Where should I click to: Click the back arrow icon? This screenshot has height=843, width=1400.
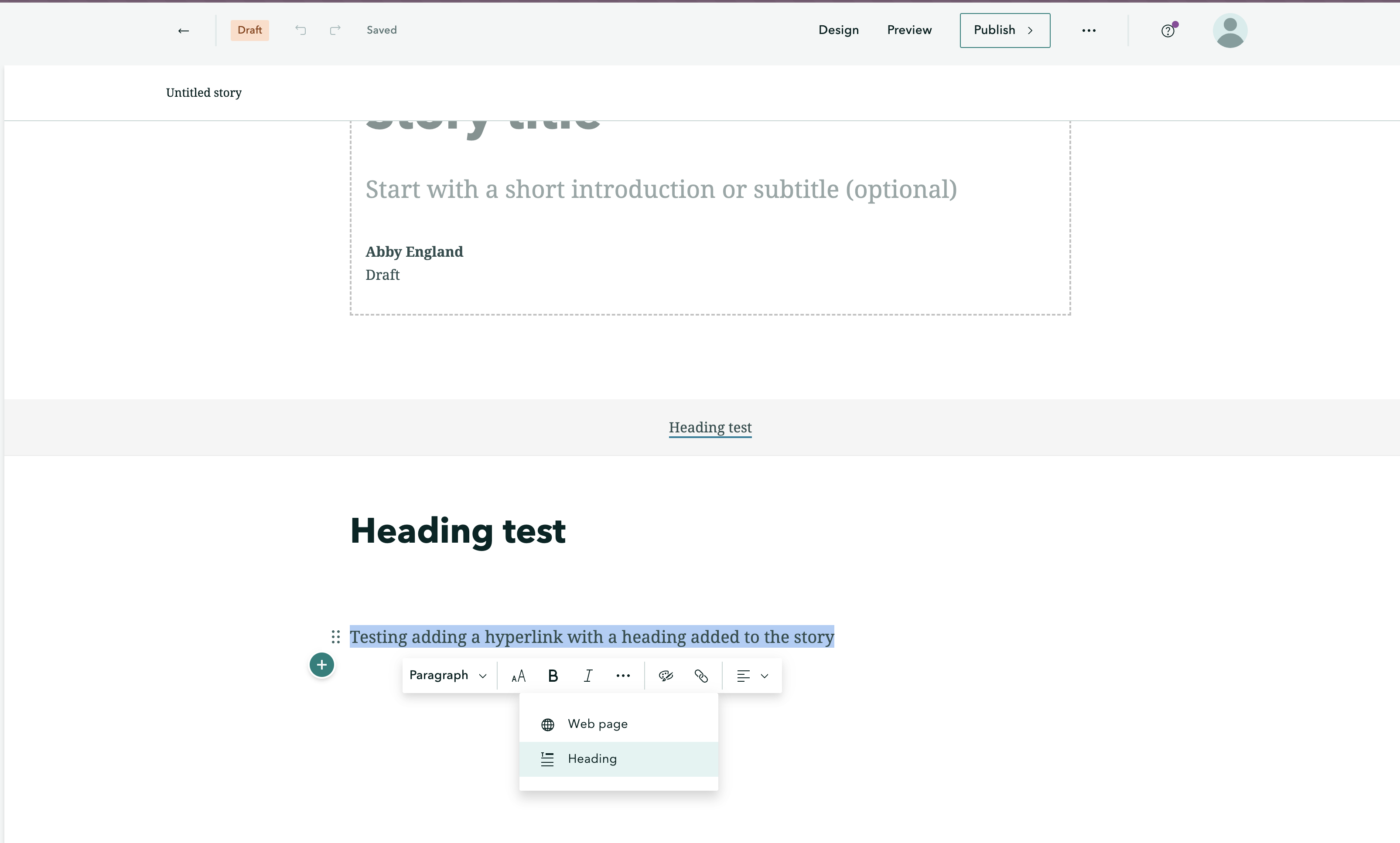coord(183,31)
